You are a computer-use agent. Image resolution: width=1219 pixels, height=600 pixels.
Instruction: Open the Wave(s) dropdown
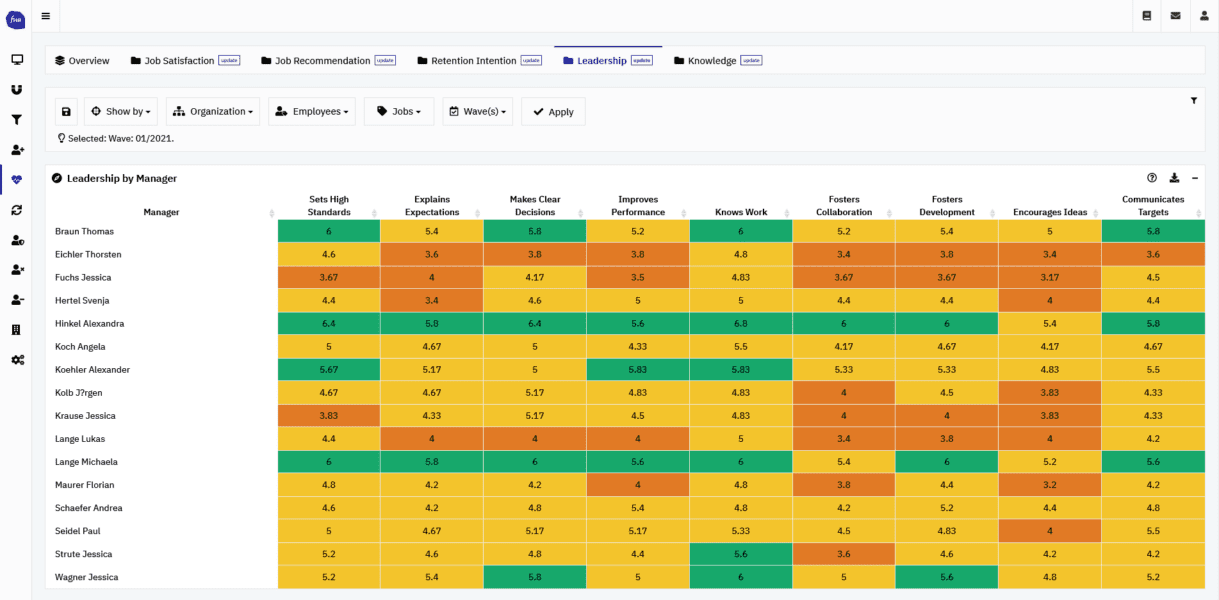click(x=479, y=111)
